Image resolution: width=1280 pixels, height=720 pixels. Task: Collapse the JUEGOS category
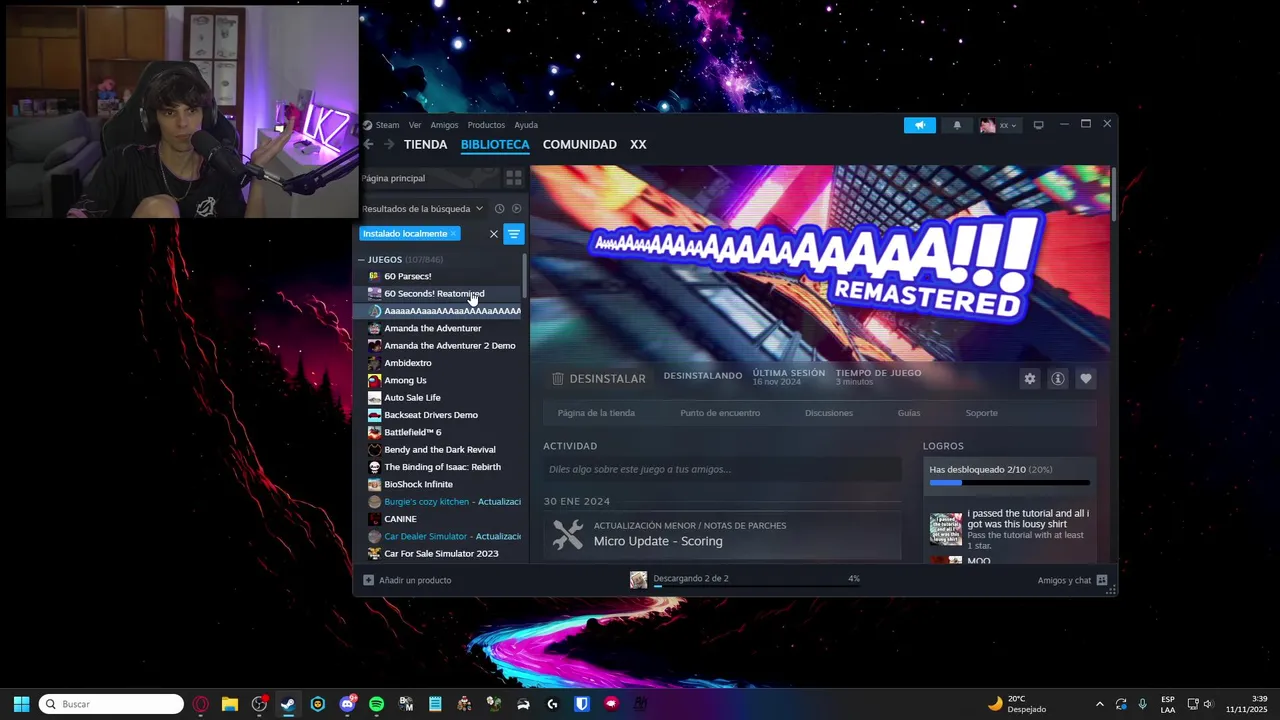(362, 260)
